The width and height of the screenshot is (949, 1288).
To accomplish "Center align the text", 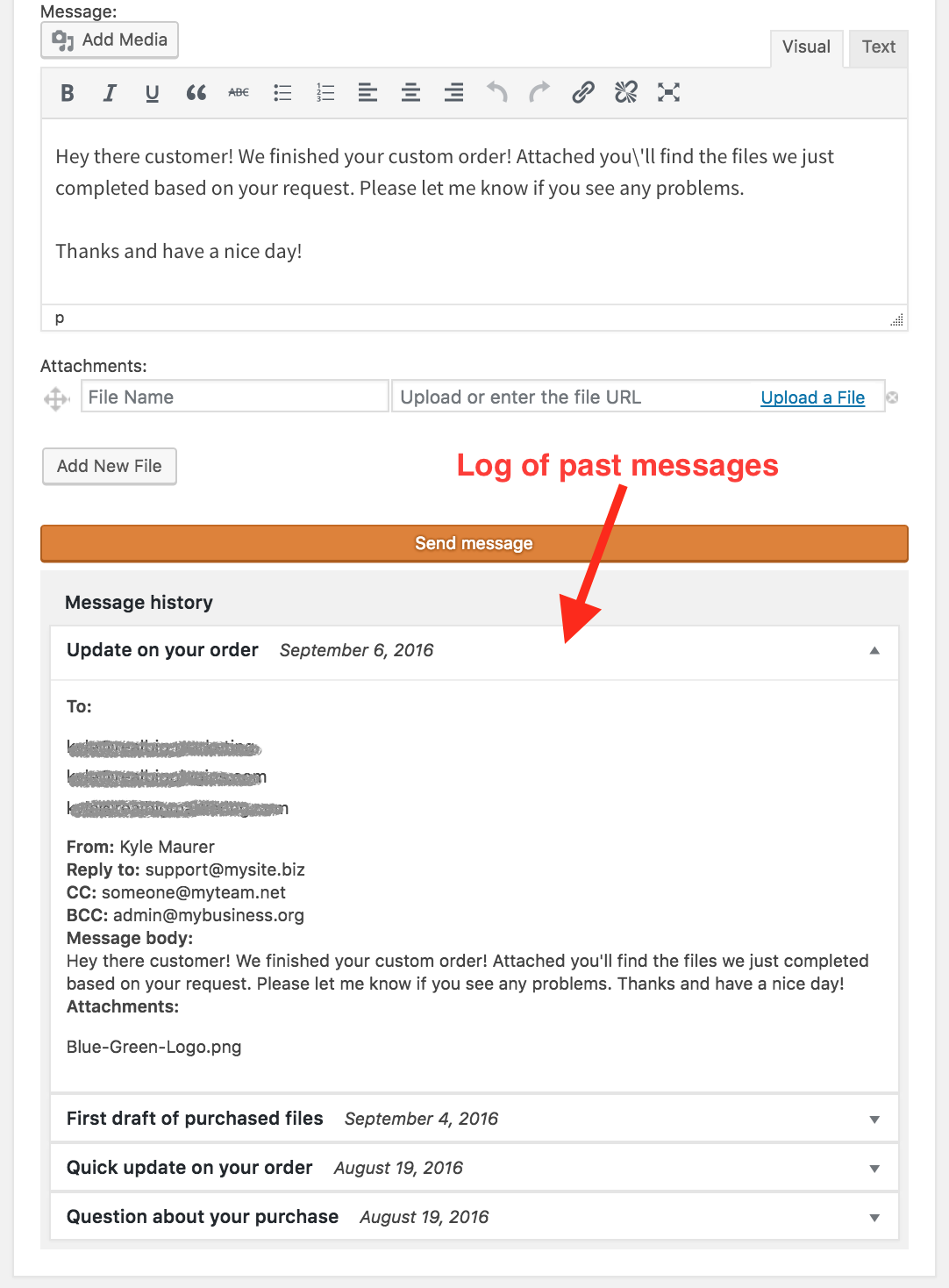I will coord(410,93).
